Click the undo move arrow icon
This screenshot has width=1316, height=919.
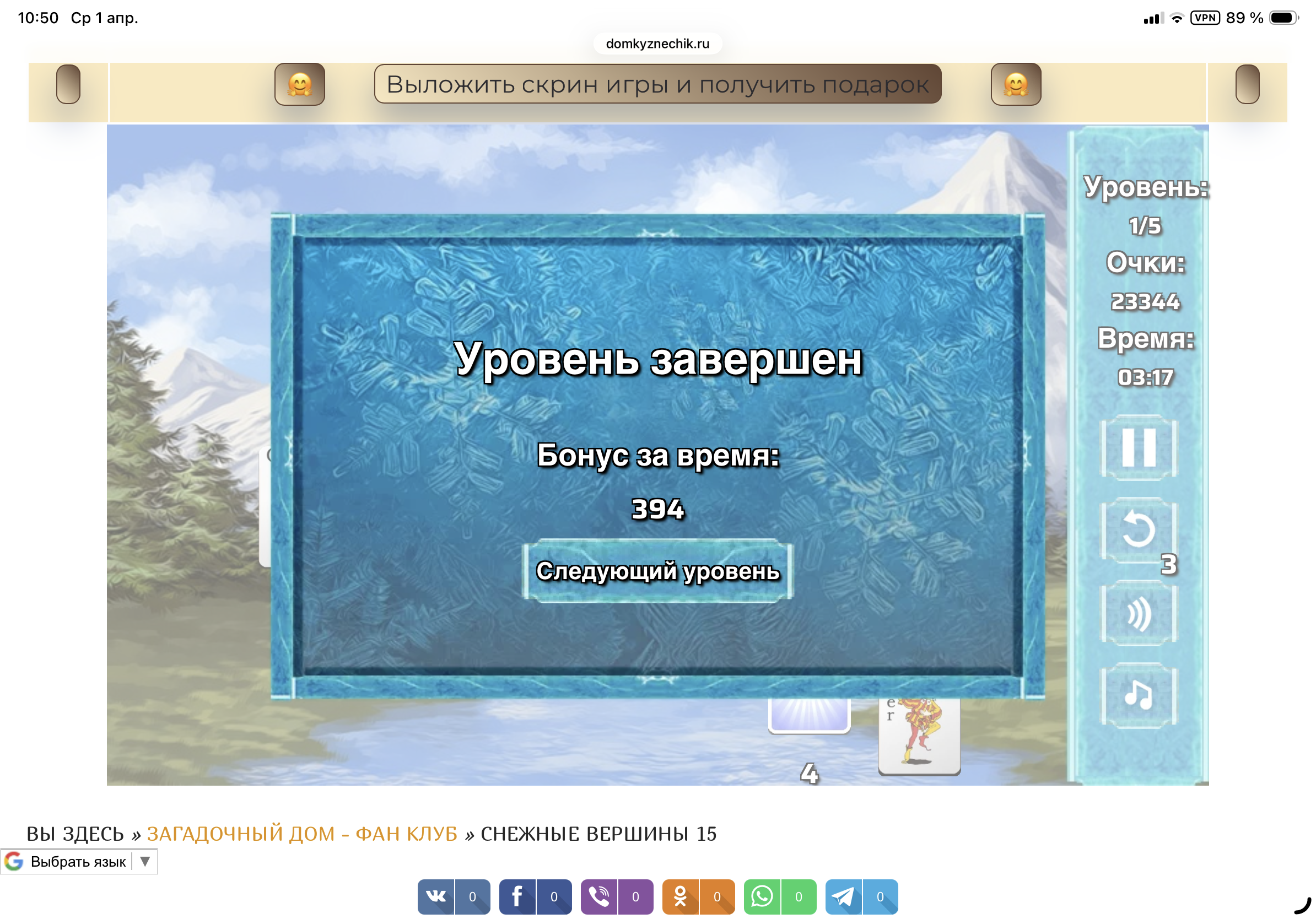(x=1139, y=529)
